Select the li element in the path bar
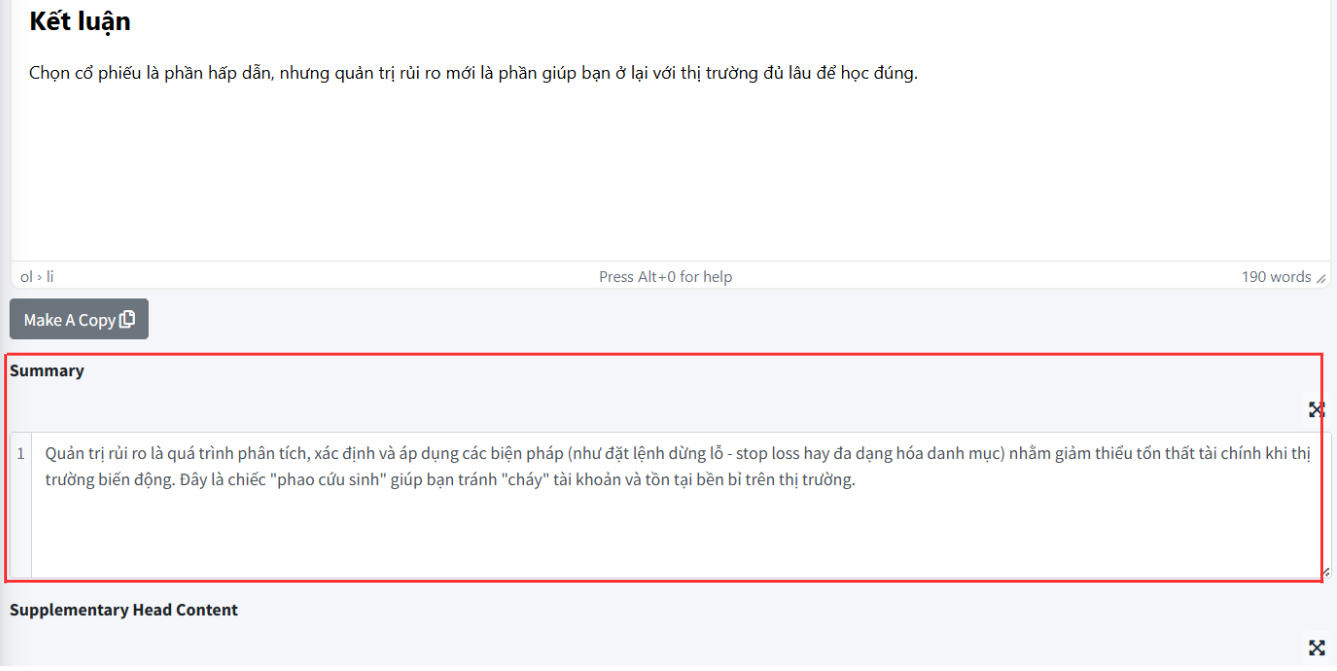Image resolution: width=1337 pixels, height=671 pixels. pos(50,277)
